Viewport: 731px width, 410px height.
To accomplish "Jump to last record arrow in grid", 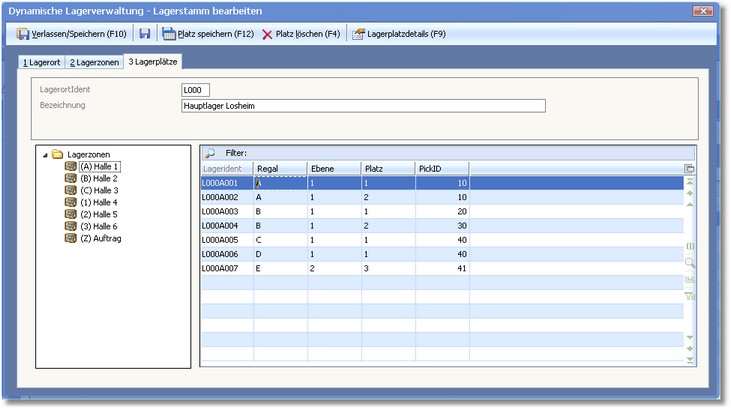I will click(689, 359).
